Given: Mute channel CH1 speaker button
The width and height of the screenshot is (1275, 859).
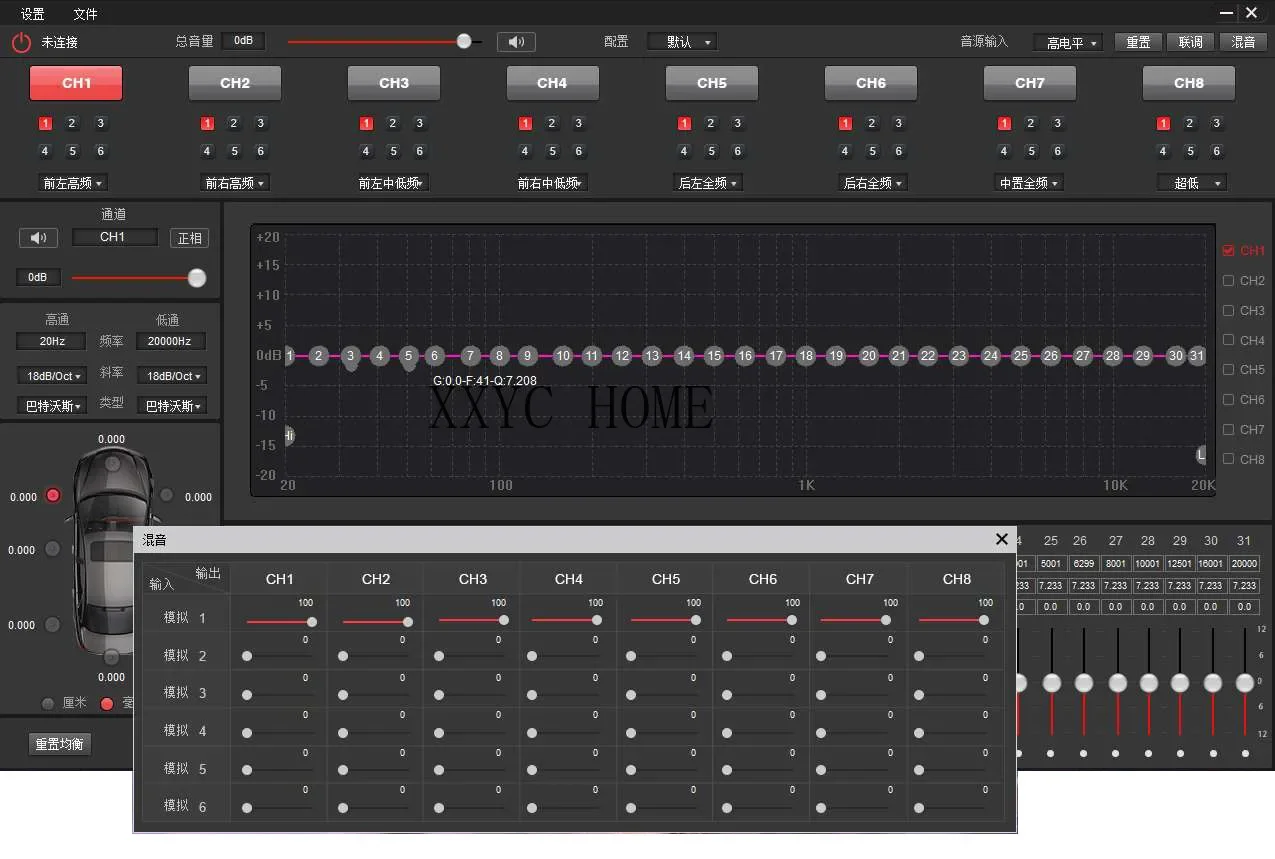Looking at the screenshot, I should 38,238.
